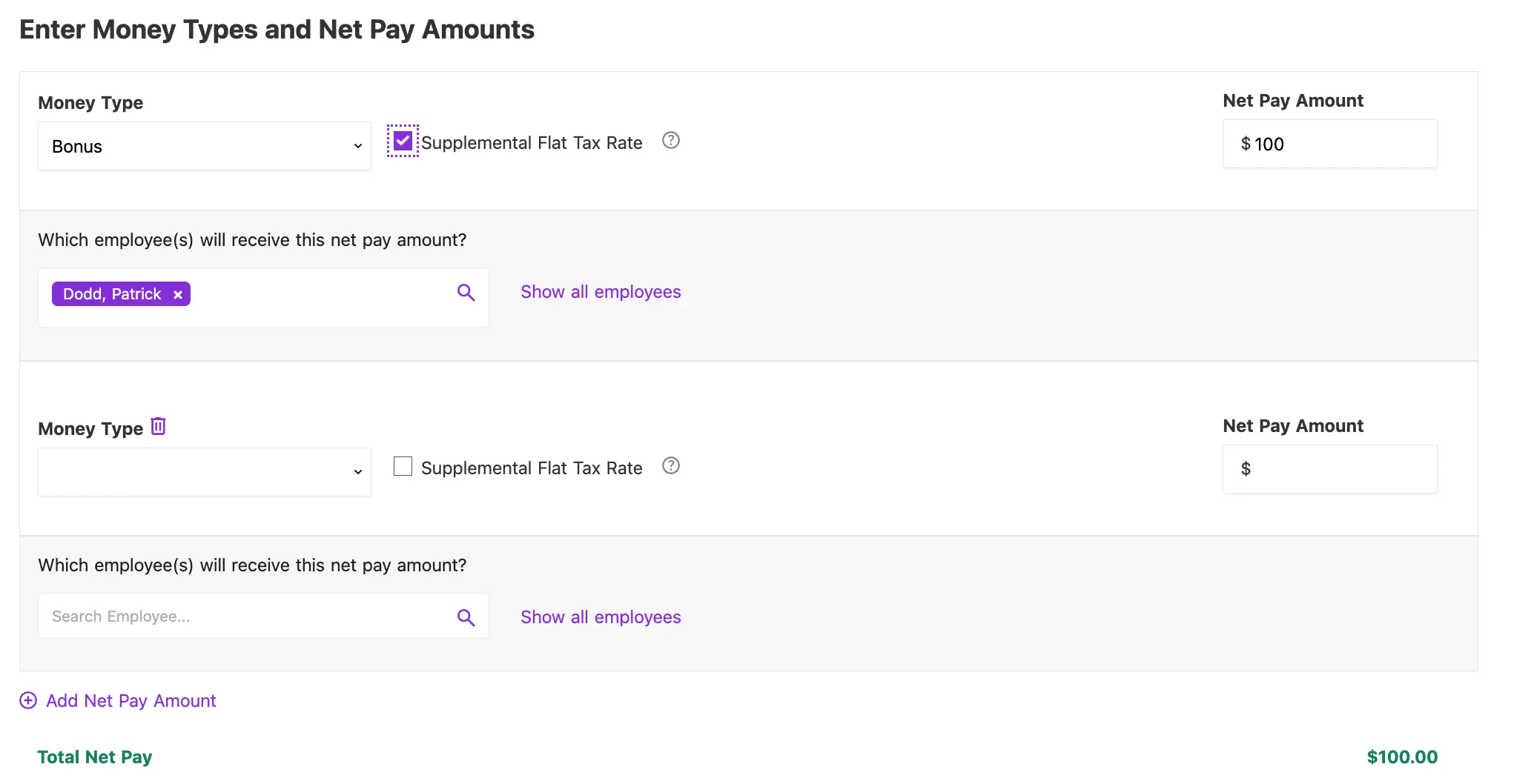Click Show all employees for second entry
Image resolution: width=1514 pixels, height=784 pixels.
coord(601,617)
